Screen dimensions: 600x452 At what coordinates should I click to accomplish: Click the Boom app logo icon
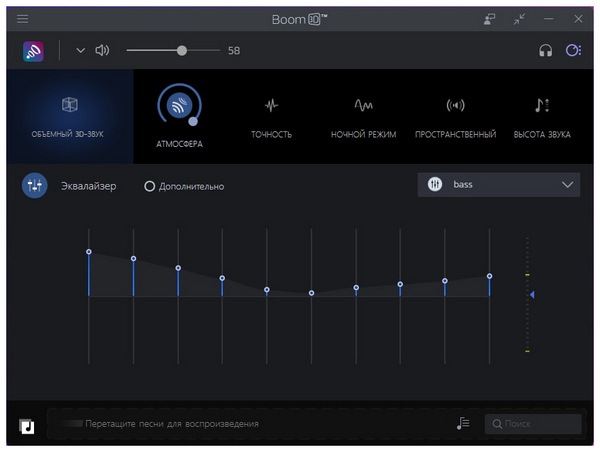pos(33,51)
